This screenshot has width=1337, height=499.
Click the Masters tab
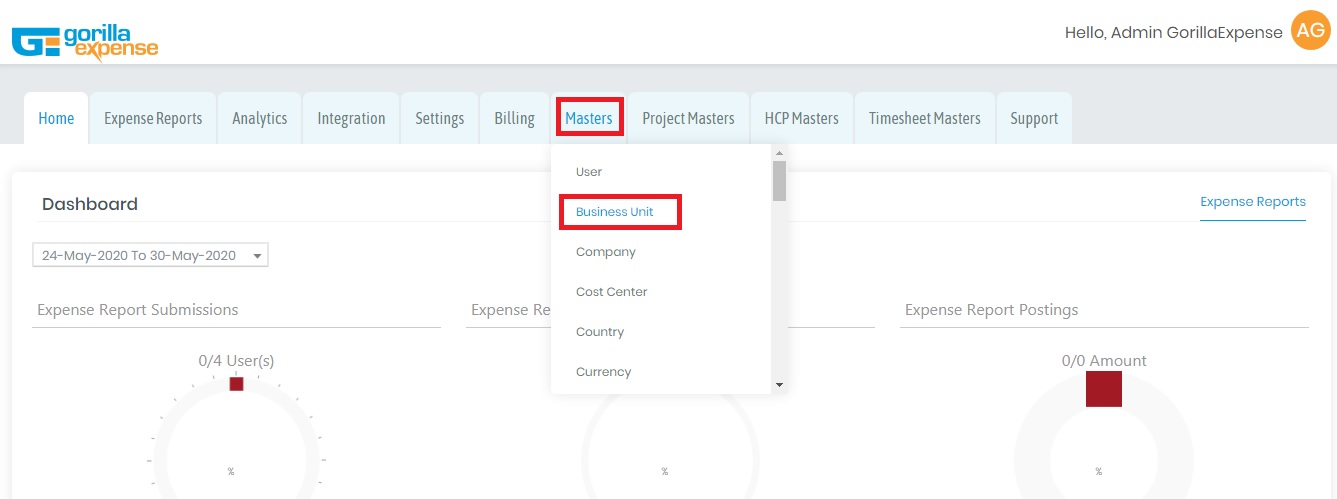click(x=589, y=118)
